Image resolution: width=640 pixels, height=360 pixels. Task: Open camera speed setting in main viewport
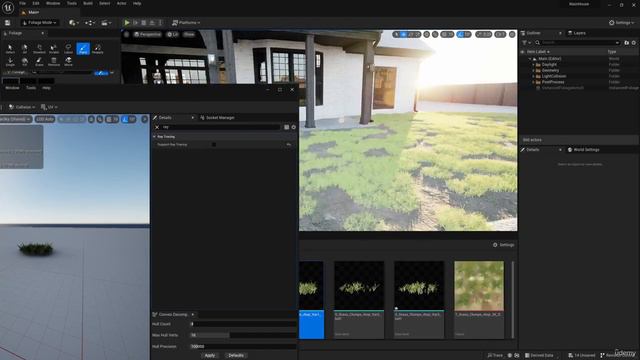point(500,35)
